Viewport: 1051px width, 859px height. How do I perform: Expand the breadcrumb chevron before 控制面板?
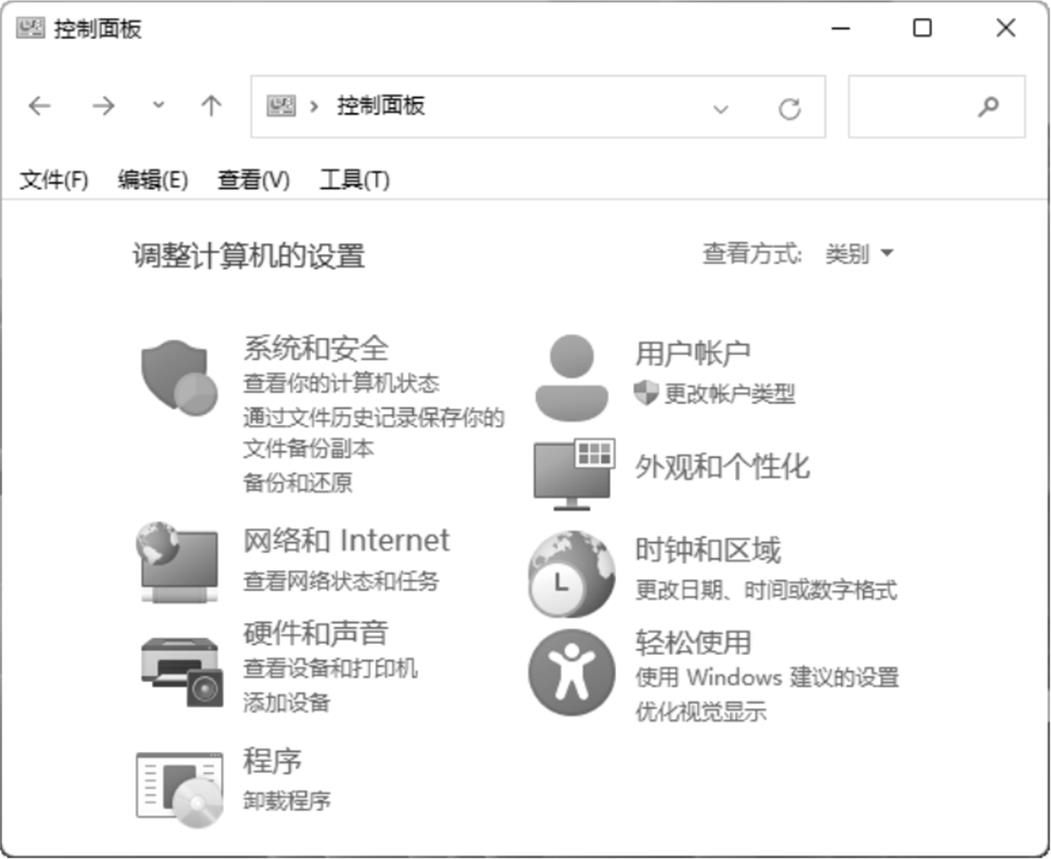click(x=314, y=106)
